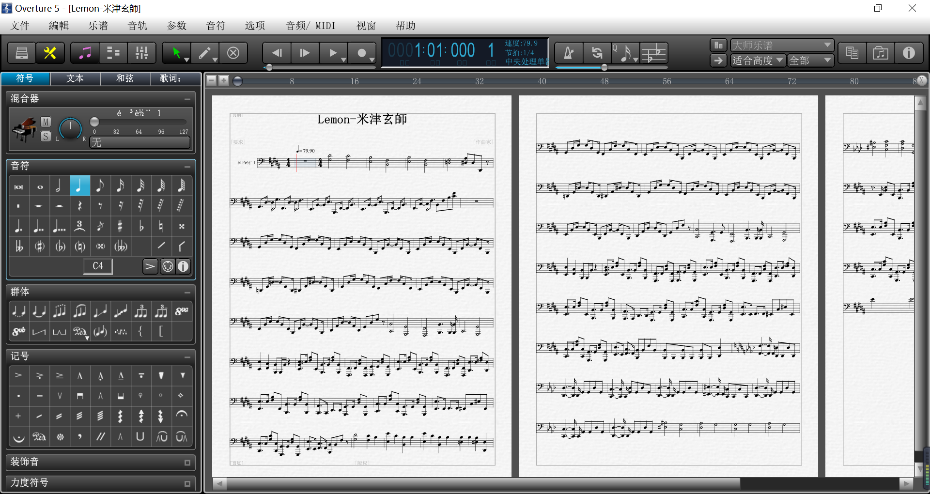Toggle the info button in note palette
The image size is (930, 494).
coord(183,267)
